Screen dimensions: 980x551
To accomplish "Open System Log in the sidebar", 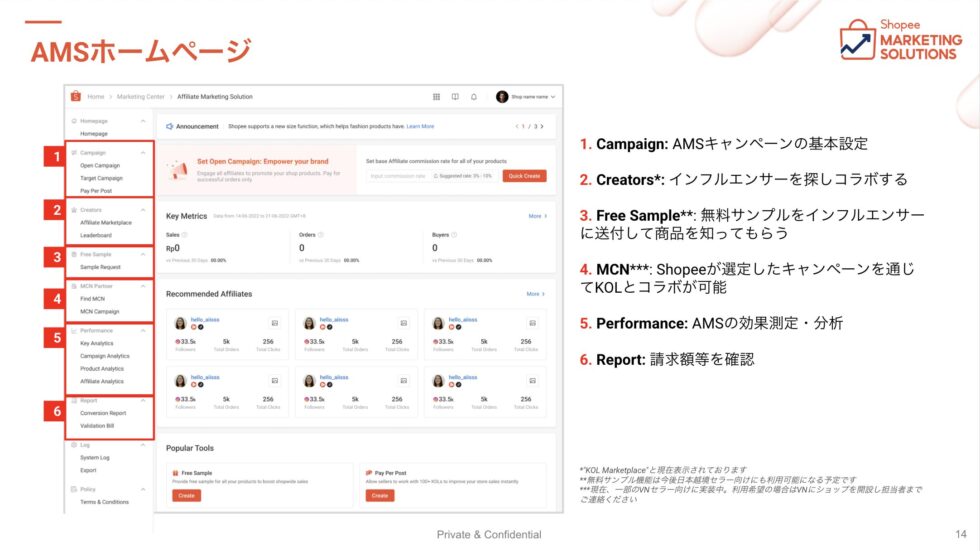I will (x=94, y=458).
